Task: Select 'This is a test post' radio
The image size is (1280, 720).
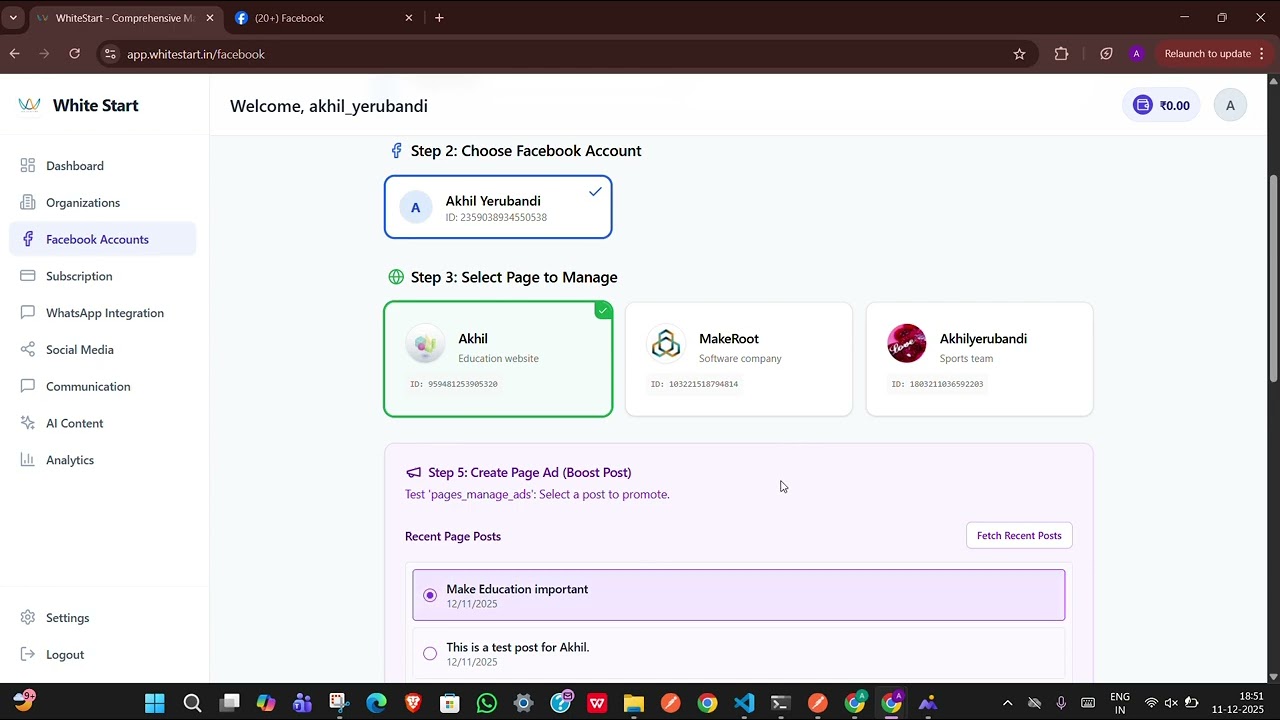Action: 430,654
